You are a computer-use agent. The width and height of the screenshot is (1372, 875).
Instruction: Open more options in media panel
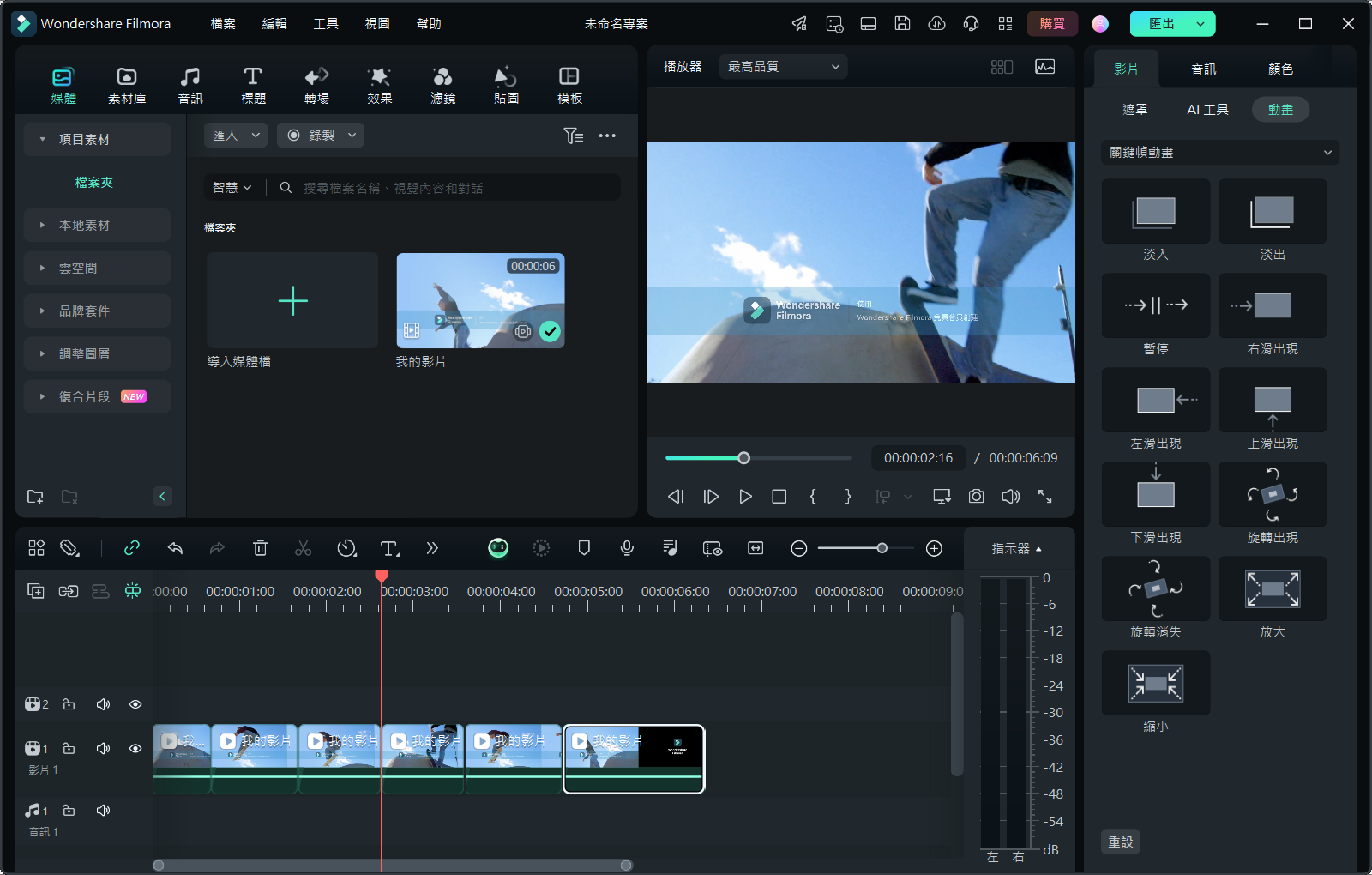607,136
